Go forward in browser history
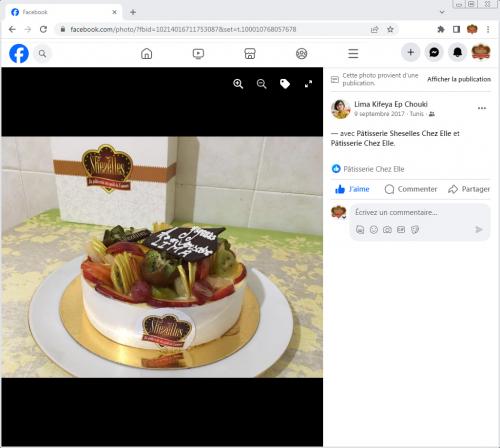Image resolution: width=500 pixels, height=448 pixels. coord(28,29)
